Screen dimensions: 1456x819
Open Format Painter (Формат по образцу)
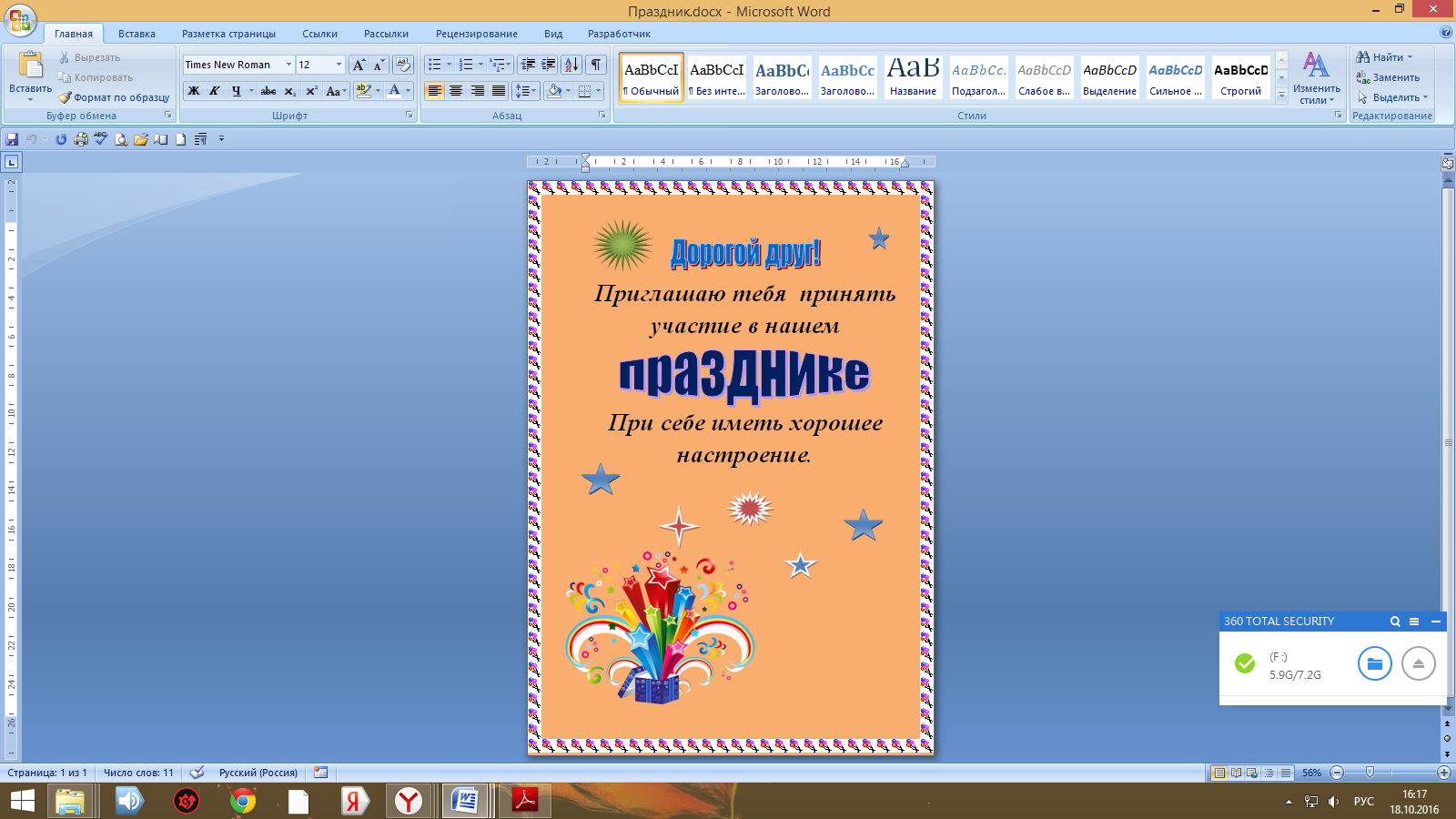(x=114, y=97)
